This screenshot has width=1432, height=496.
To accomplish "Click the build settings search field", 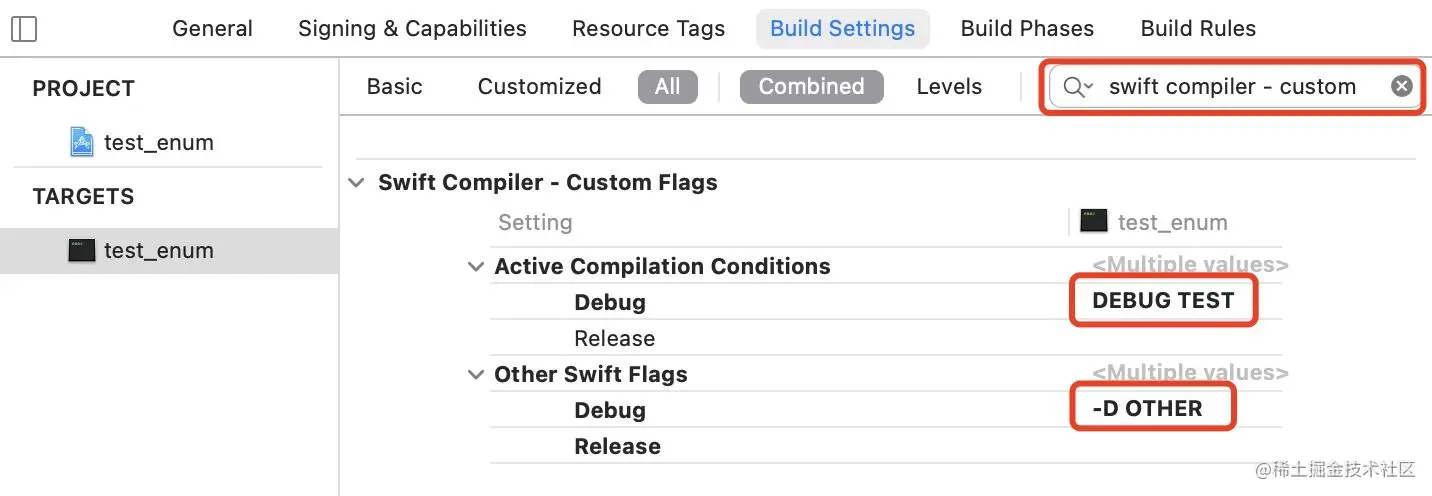I will [1232, 87].
